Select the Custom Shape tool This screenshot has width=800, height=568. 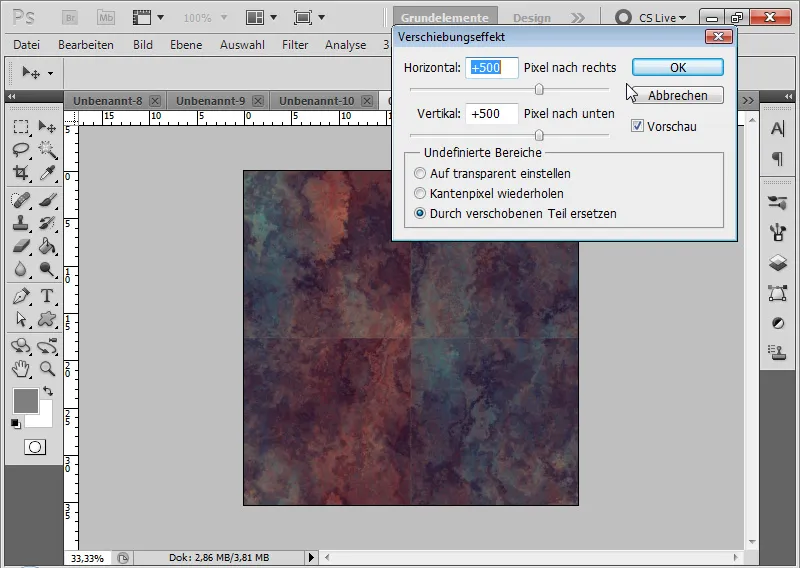coord(47,319)
